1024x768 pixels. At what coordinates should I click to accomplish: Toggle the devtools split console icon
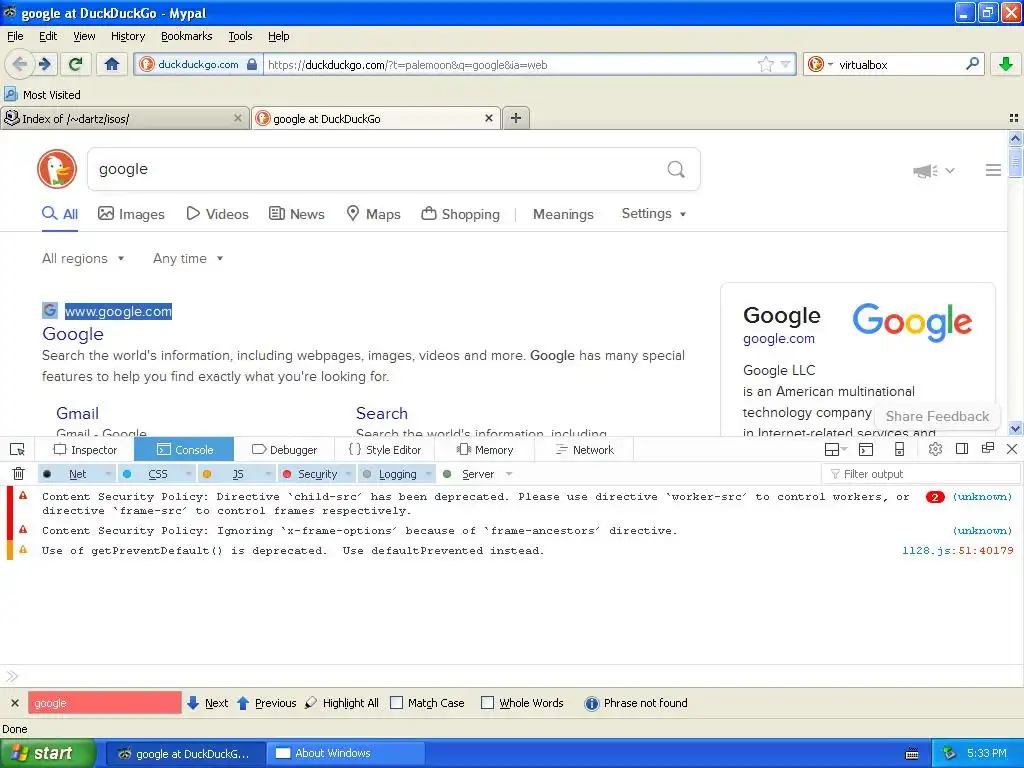pos(866,449)
